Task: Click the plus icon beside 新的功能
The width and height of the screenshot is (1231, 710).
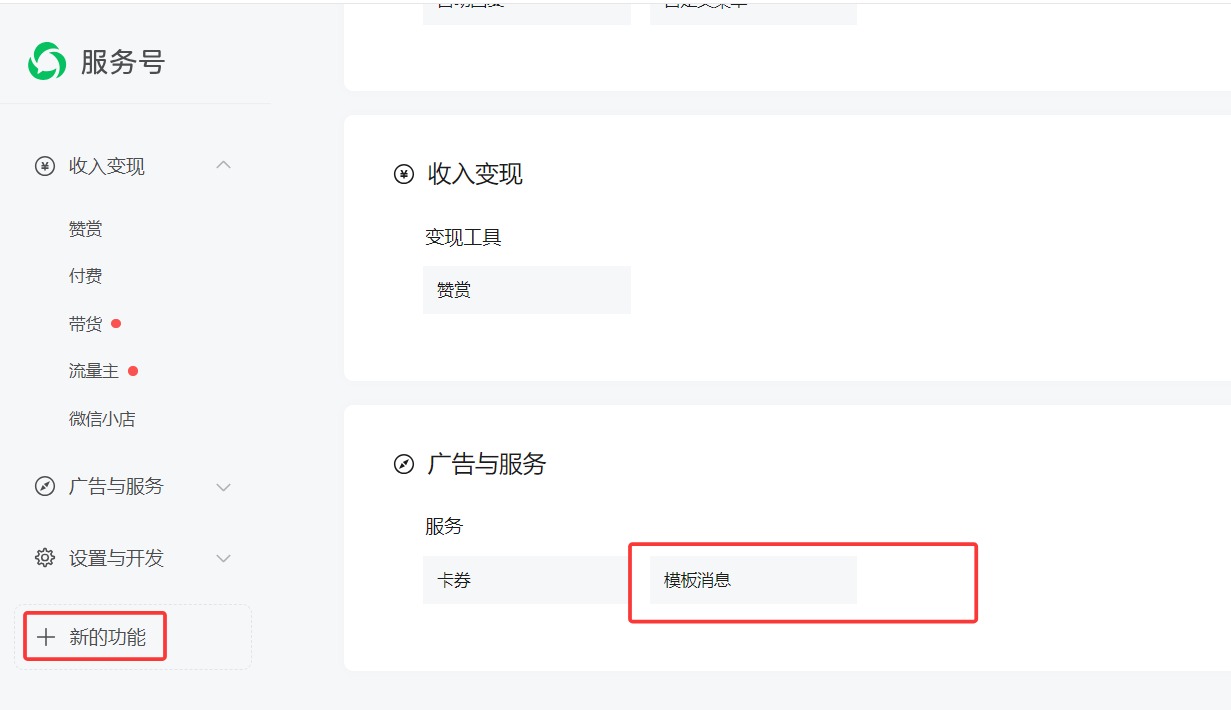Action: tap(45, 637)
